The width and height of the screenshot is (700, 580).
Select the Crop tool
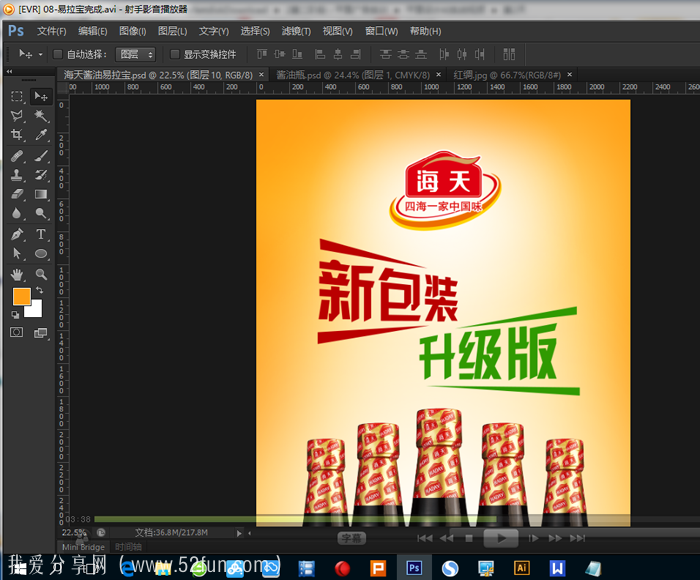coord(17,134)
